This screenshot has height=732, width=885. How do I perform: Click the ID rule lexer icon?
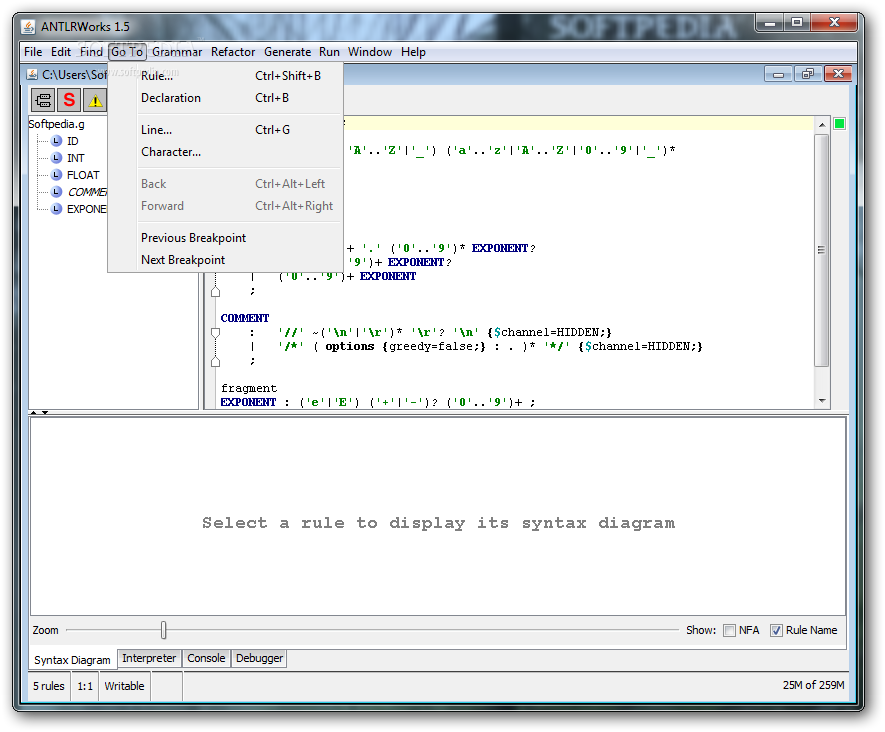[56, 141]
